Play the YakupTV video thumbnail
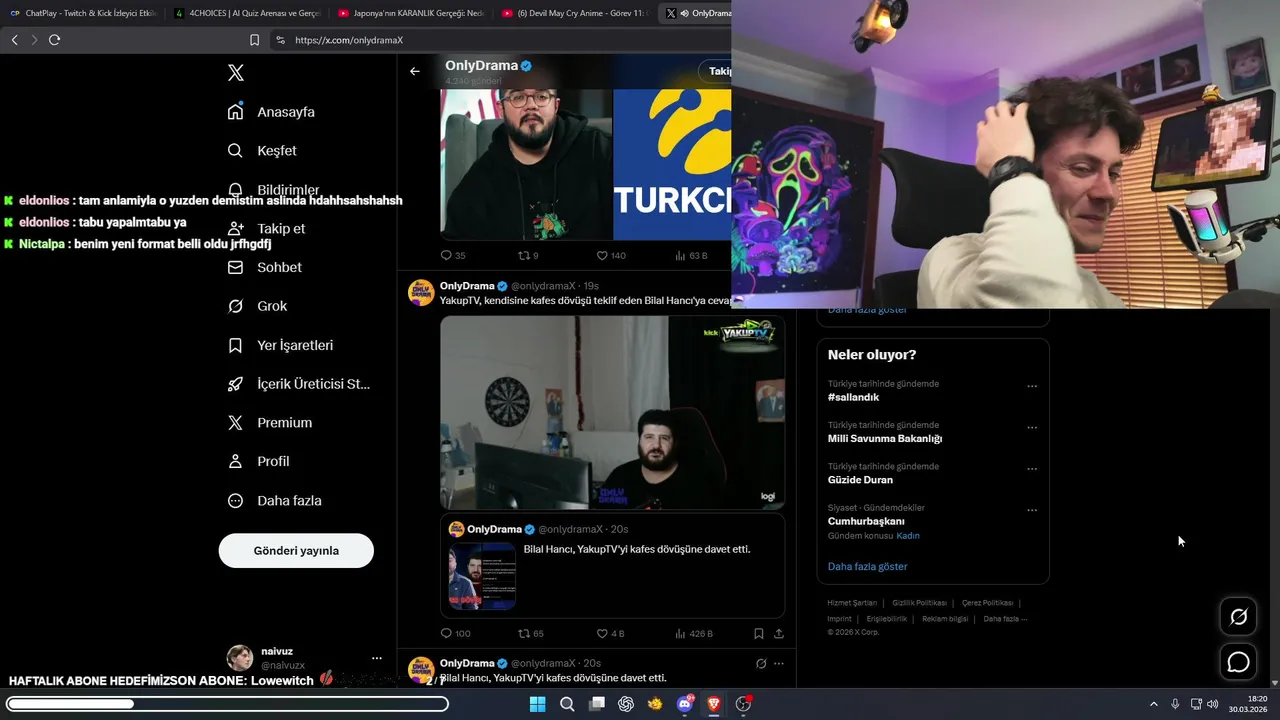This screenshot has width=1280, height=720. (x=612, y=413)
